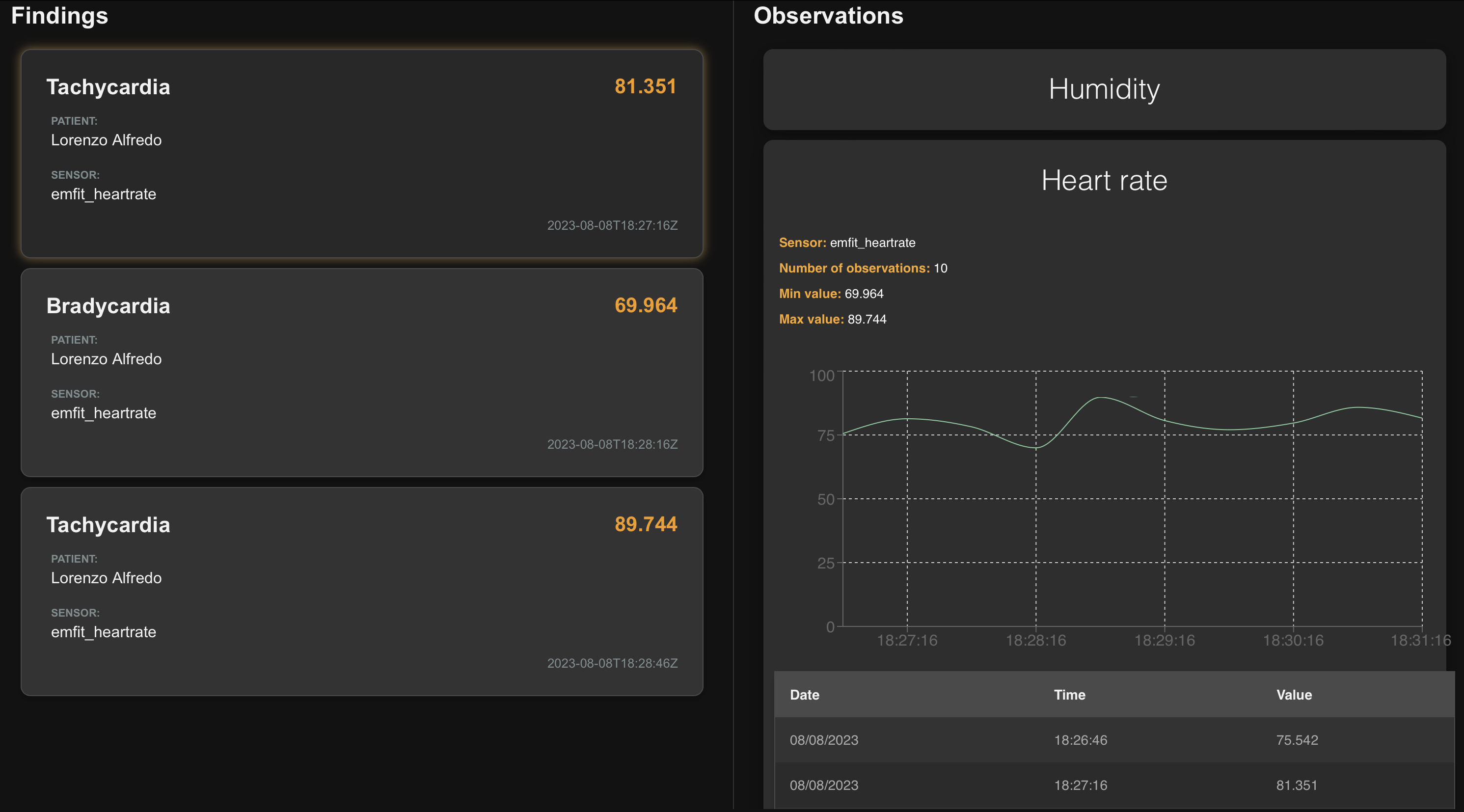Collapse the Heart rate panel header
The height and width of the screenshot is (812, 1464).
(1104, 181)
